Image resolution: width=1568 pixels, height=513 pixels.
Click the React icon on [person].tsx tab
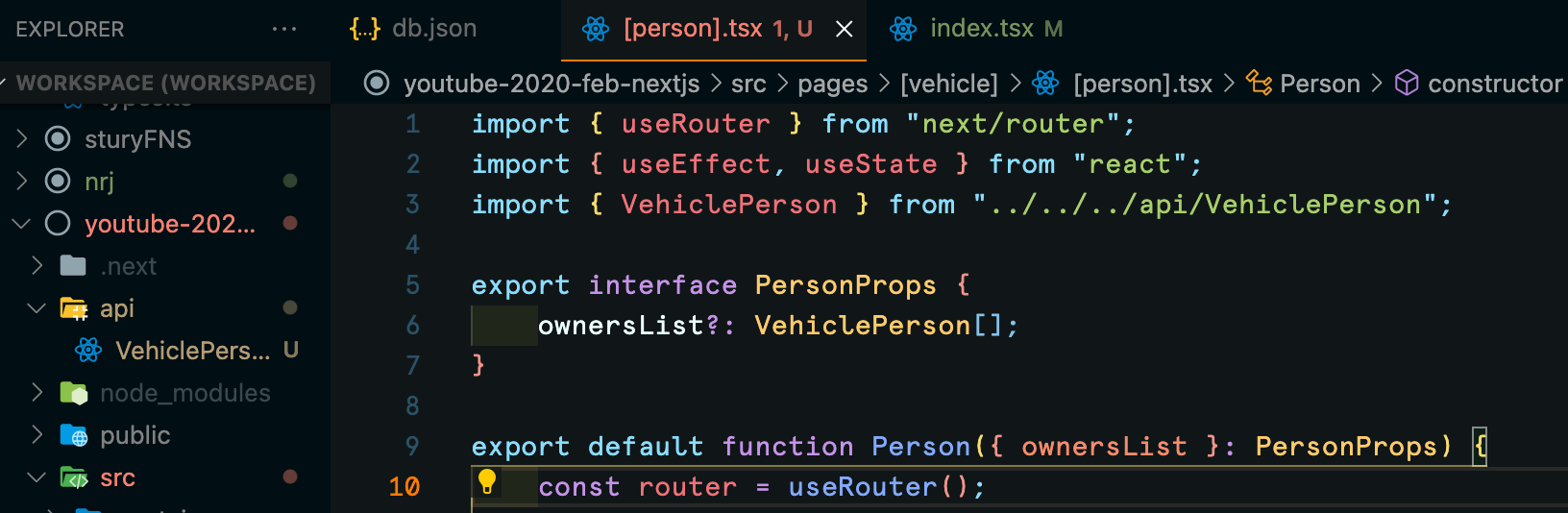596,29
